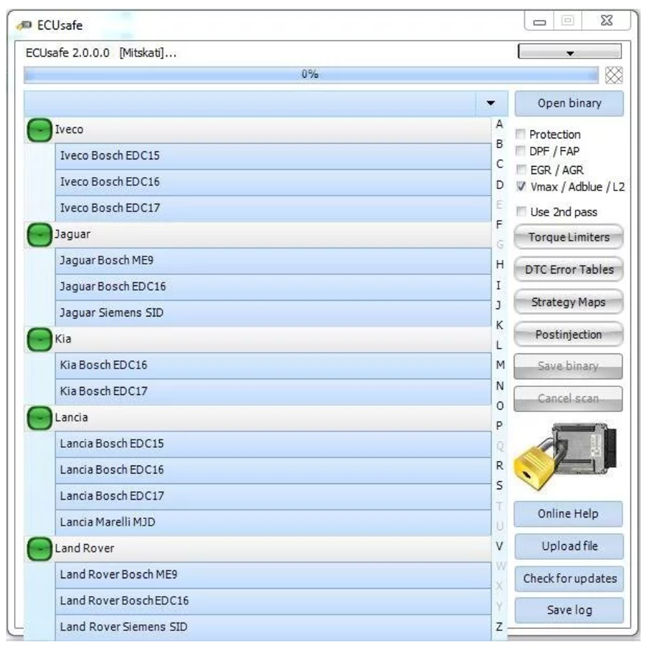Viewport: 650px width, 650px height.
Task: Select Jaguar Bosch ME9
Action: click(x=273, y=261)
